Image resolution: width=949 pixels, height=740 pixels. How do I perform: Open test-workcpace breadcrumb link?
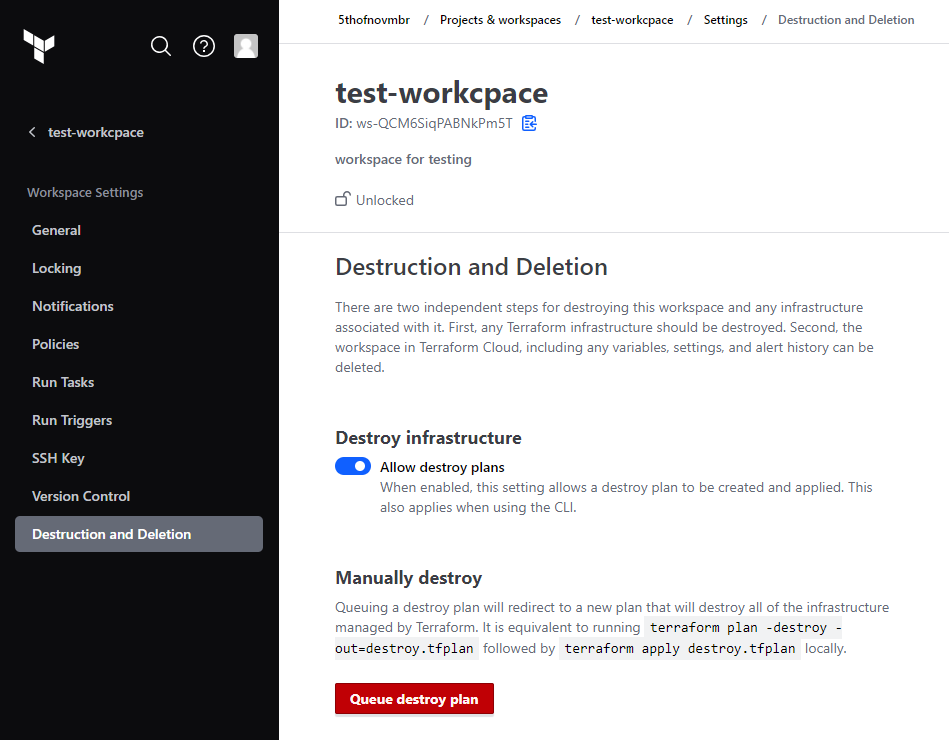coord(632,20)
